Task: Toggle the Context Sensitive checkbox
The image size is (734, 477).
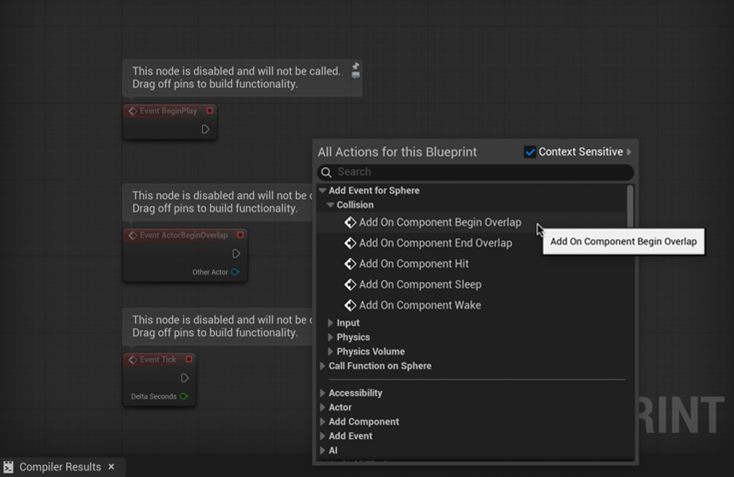Action: [530, 152]
